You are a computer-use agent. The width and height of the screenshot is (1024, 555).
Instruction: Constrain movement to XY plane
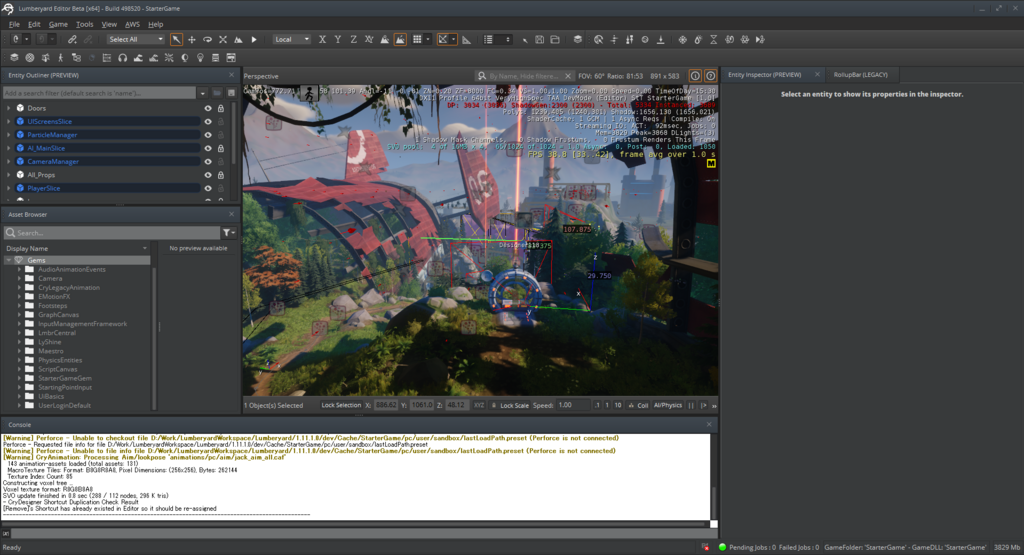pos(369,39)
